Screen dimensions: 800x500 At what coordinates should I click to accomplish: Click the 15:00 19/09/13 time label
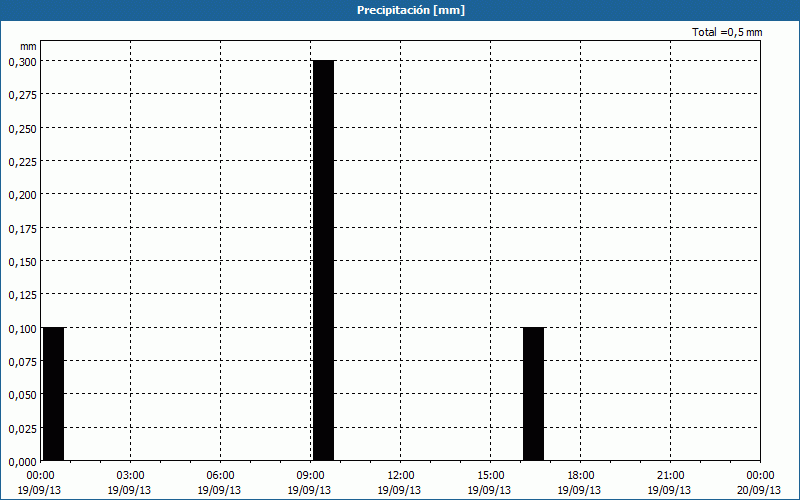tap(490, 483)
